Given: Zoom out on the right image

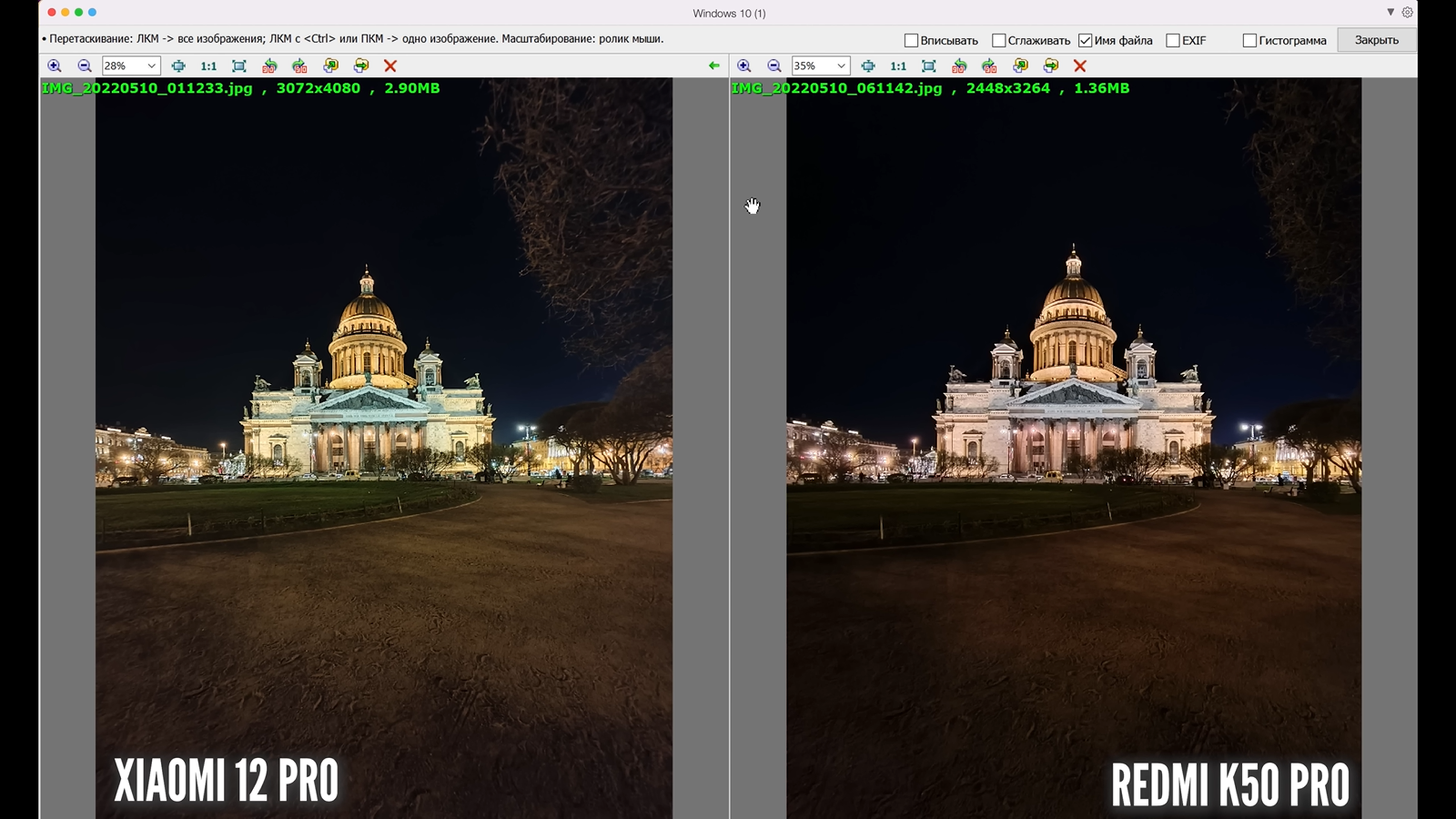Looking at the screenshot, I should pyautogui.click(x=774, y=66).
